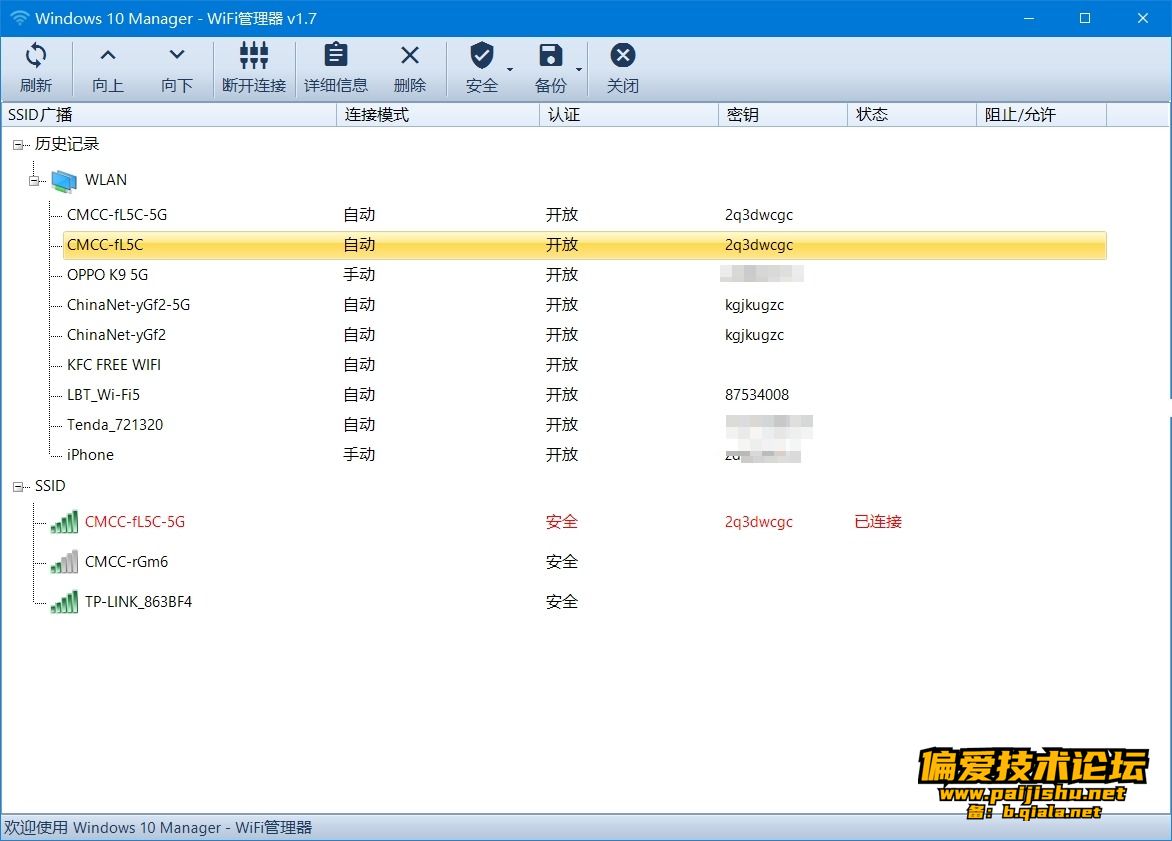
Task: Click 手动 mode of OPPO K9 5G
Action: point(359,274)
